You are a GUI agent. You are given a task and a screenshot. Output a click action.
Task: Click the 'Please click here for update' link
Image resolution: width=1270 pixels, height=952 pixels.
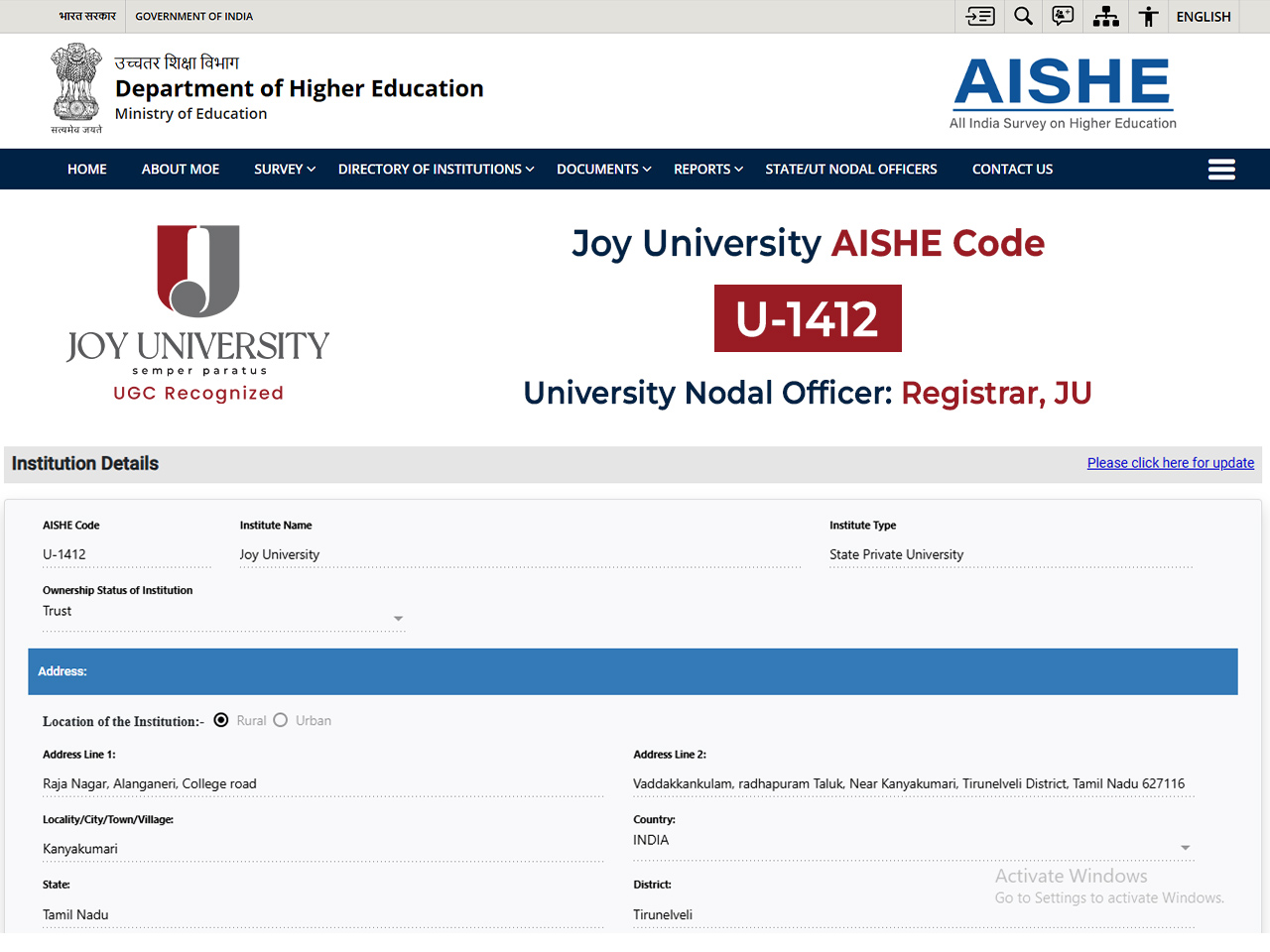(x=1170, y=463)
